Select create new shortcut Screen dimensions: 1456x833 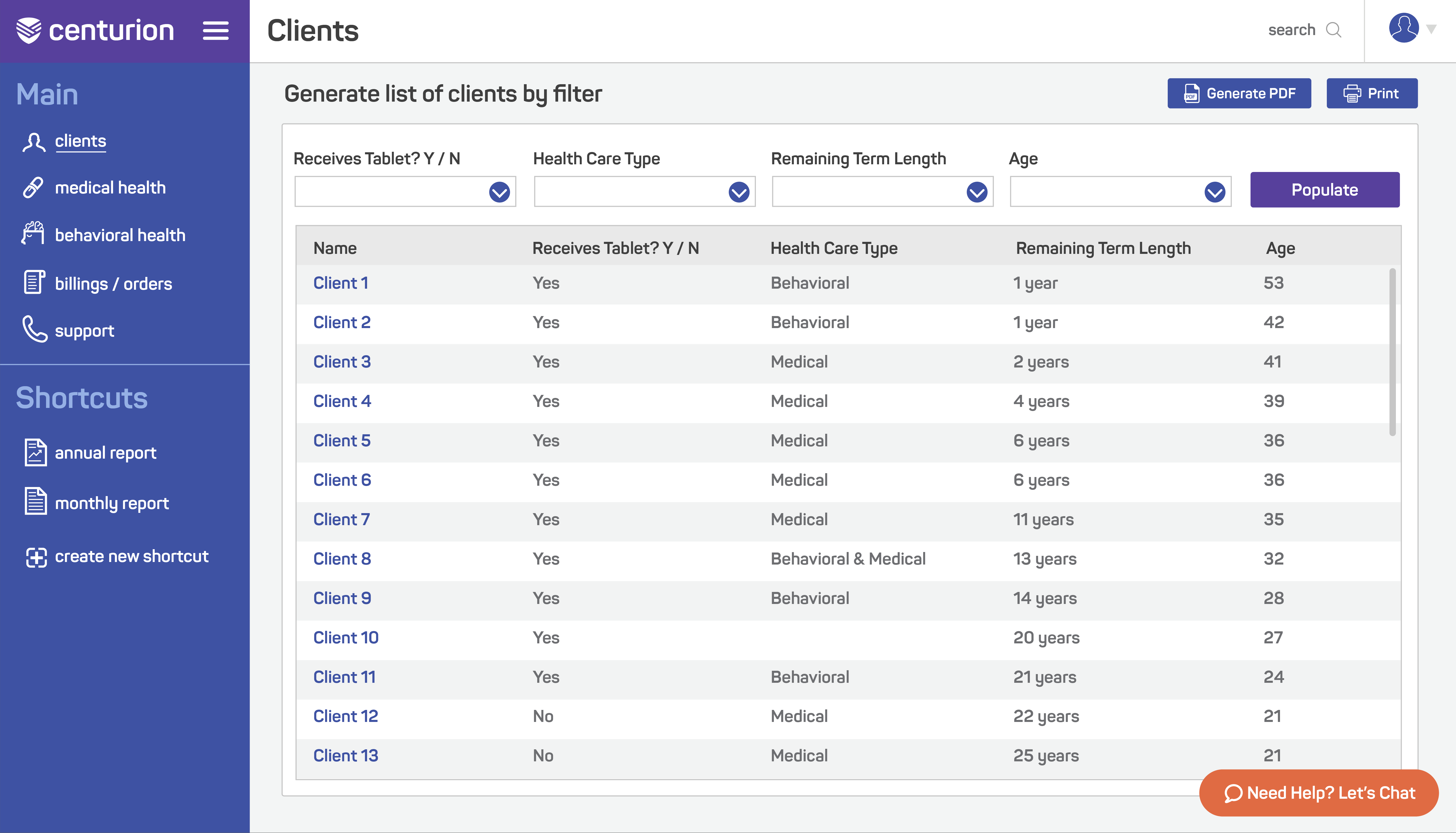(131, 556)
